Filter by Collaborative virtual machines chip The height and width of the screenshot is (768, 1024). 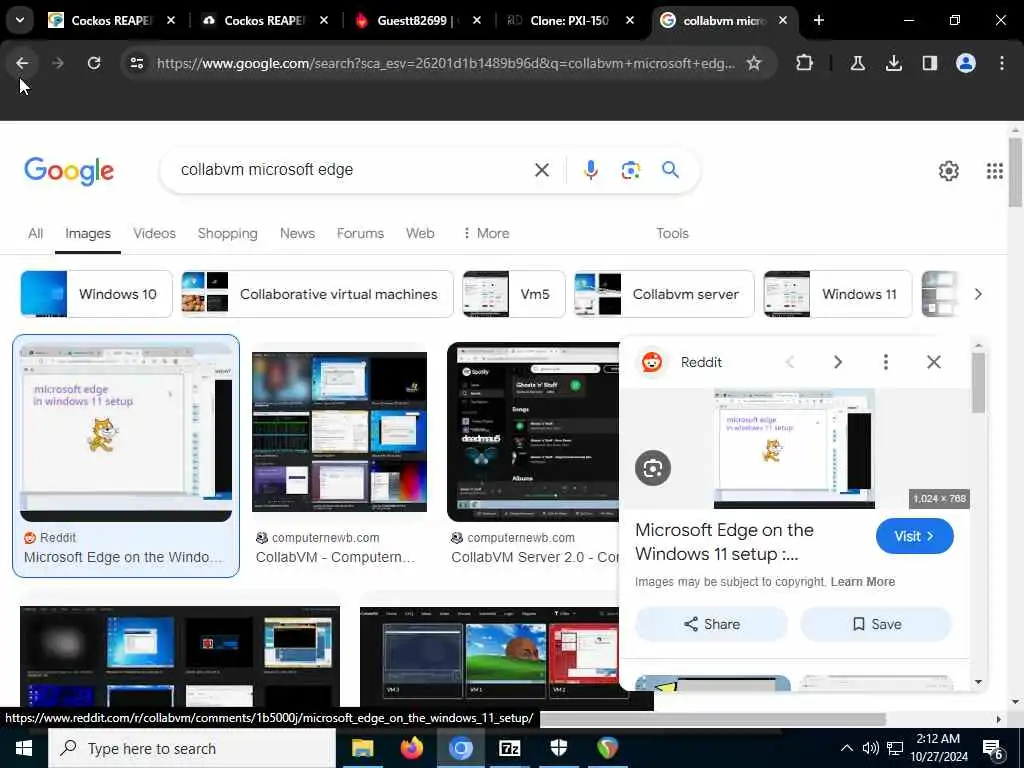click(x=317, y=294)
